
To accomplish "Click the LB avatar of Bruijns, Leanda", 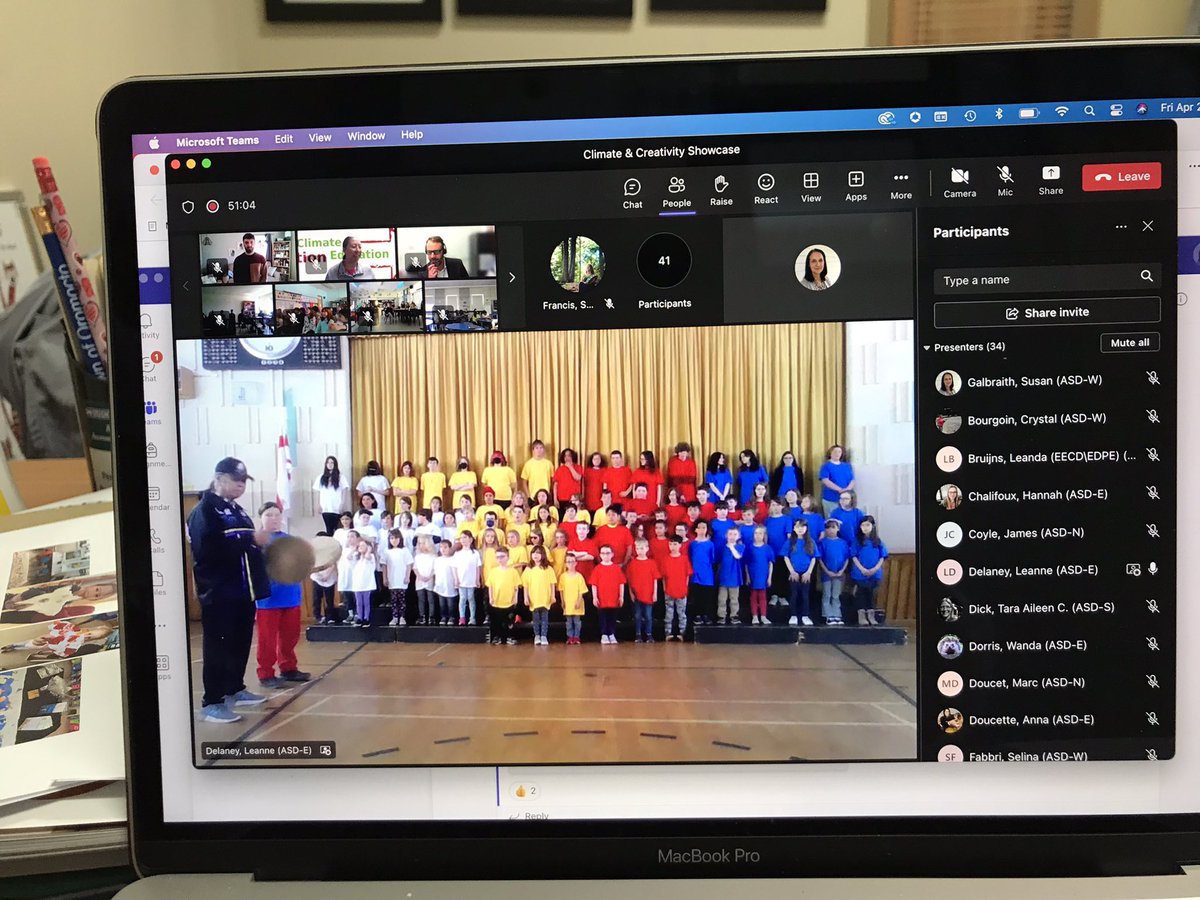I will 948,458.
